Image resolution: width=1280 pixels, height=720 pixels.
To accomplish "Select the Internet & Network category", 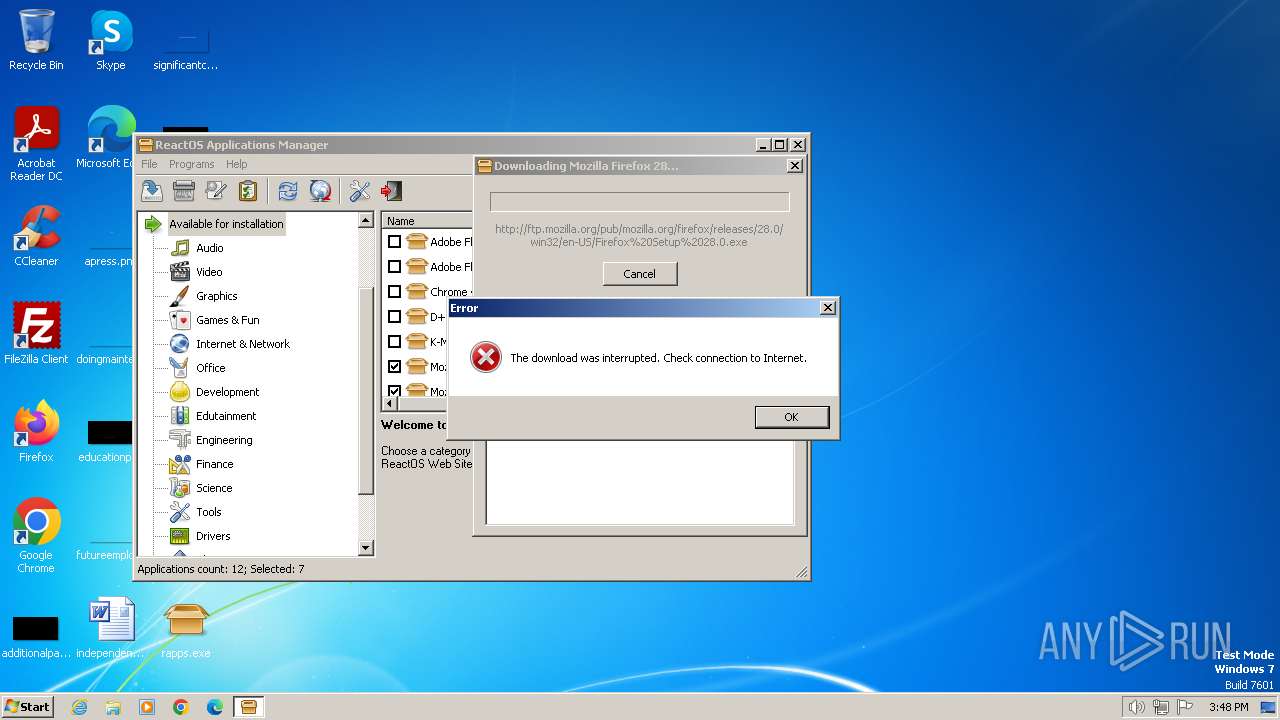I will (x=242, y=344).
